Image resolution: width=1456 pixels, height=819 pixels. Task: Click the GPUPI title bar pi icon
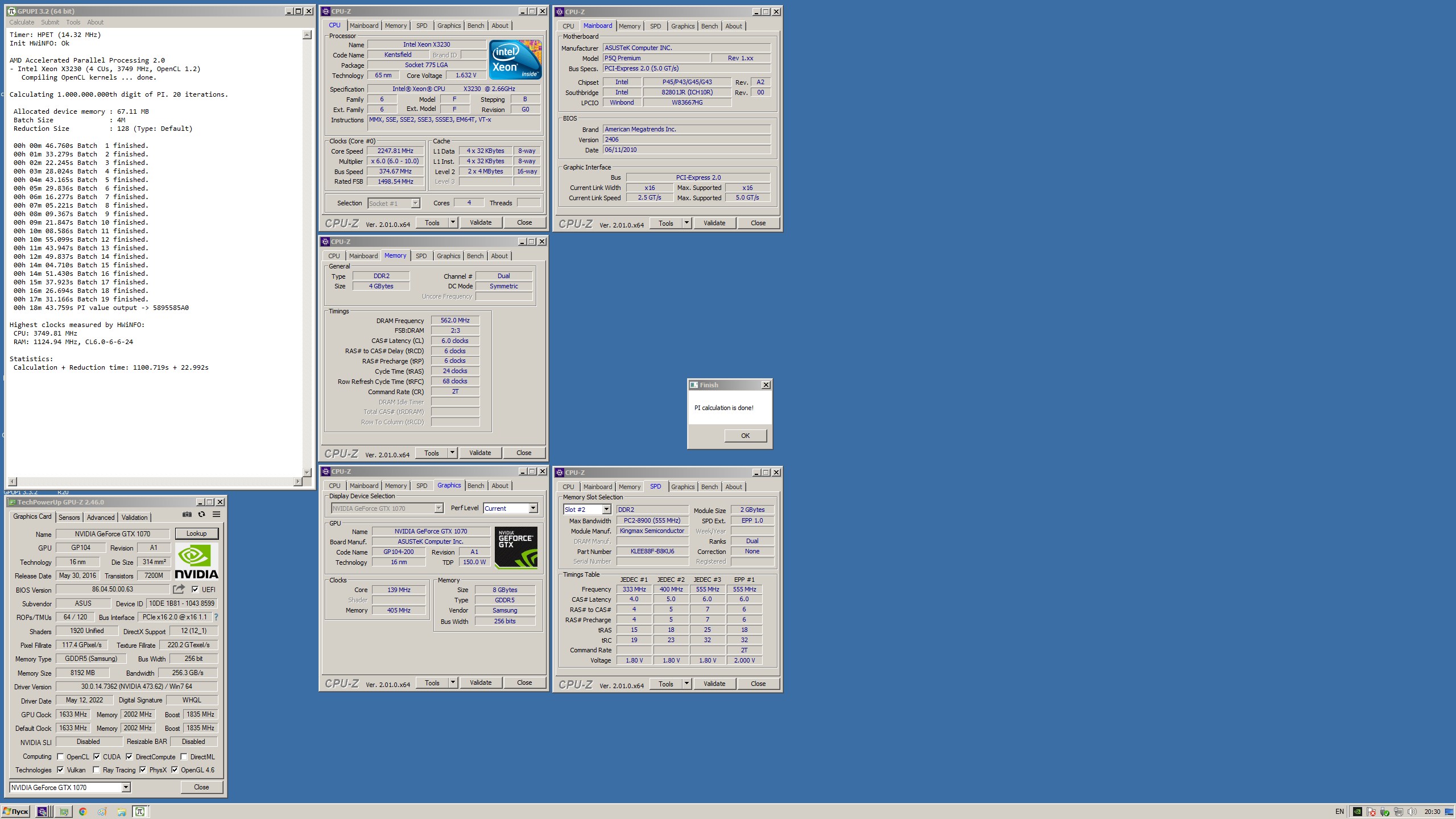coord(11,11)
